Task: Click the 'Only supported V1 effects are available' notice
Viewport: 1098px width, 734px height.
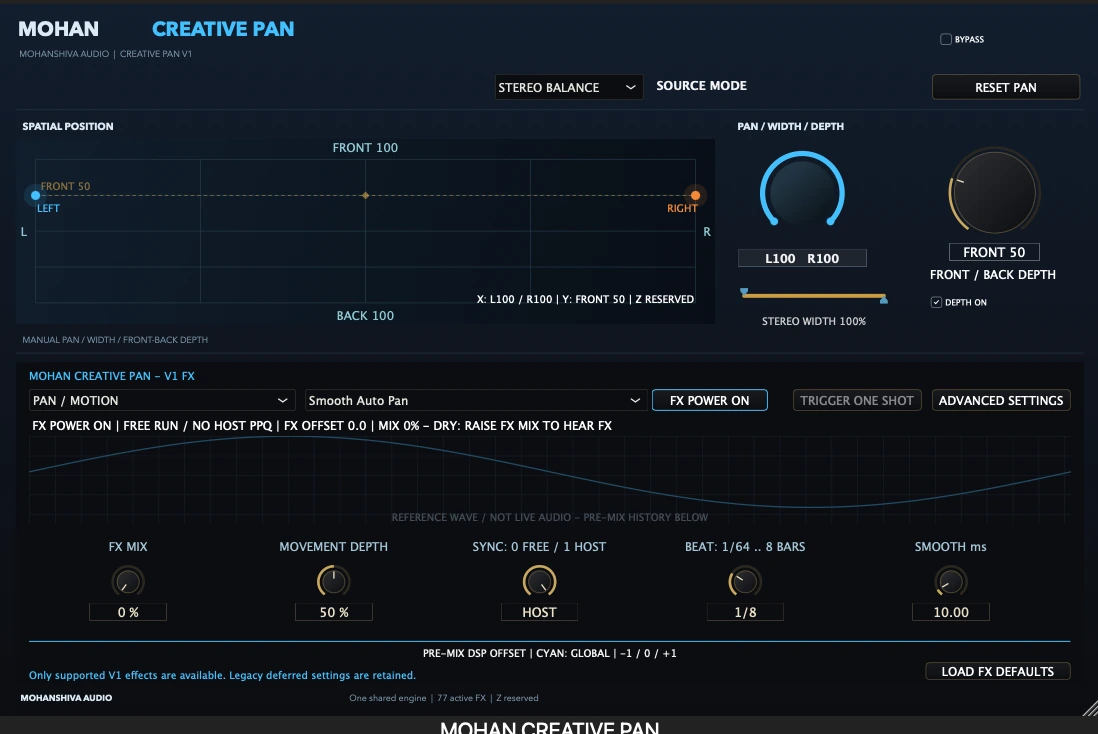Action: point(222,675)
